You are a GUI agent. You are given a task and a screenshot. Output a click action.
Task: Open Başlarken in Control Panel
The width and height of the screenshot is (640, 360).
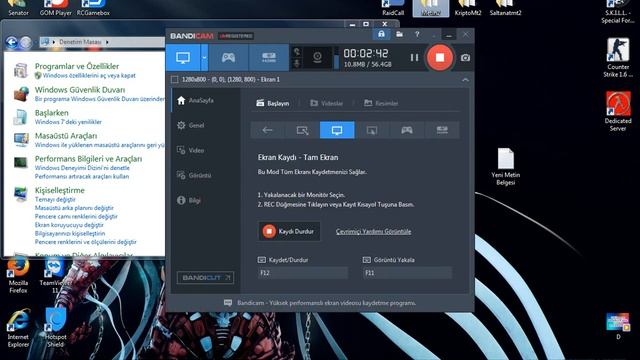[x=51, y=113]
